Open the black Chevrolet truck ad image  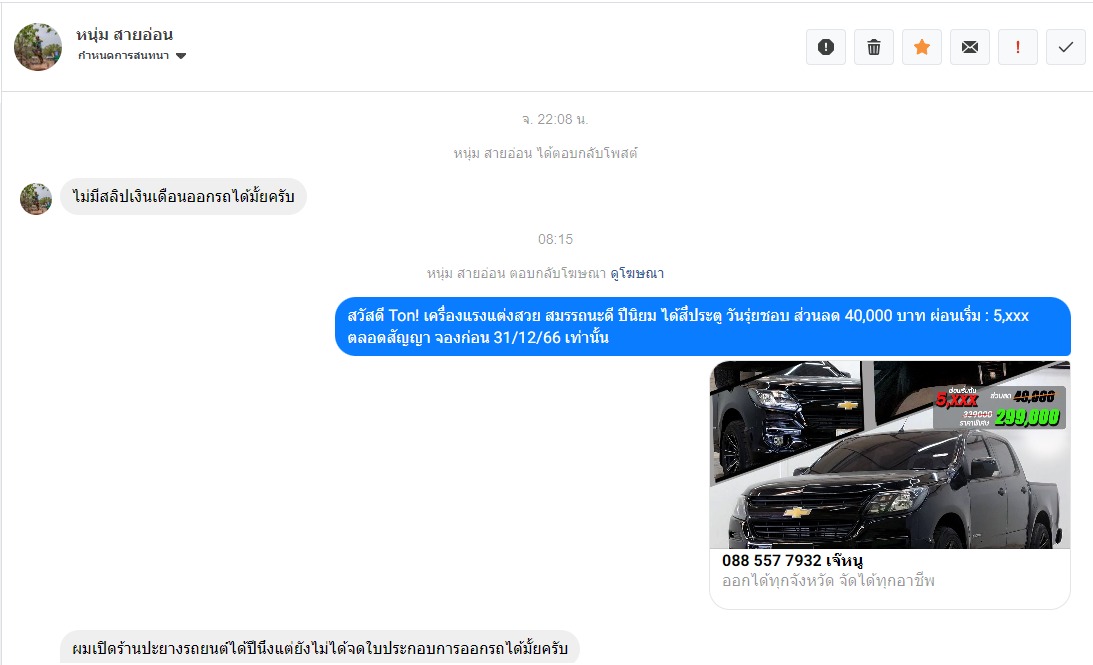[889, 454]
